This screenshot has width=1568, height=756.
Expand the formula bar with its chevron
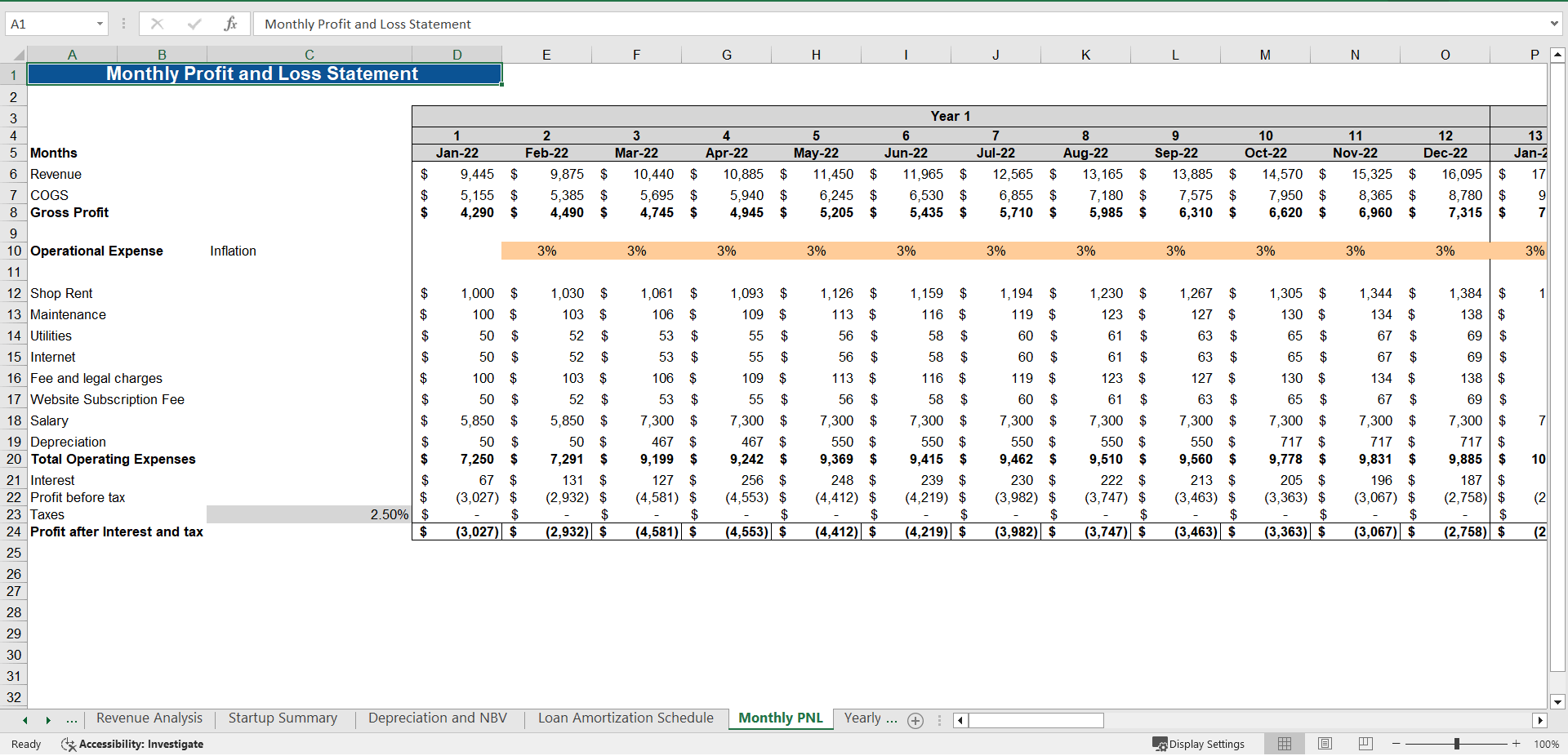[x=1554, y=24]
